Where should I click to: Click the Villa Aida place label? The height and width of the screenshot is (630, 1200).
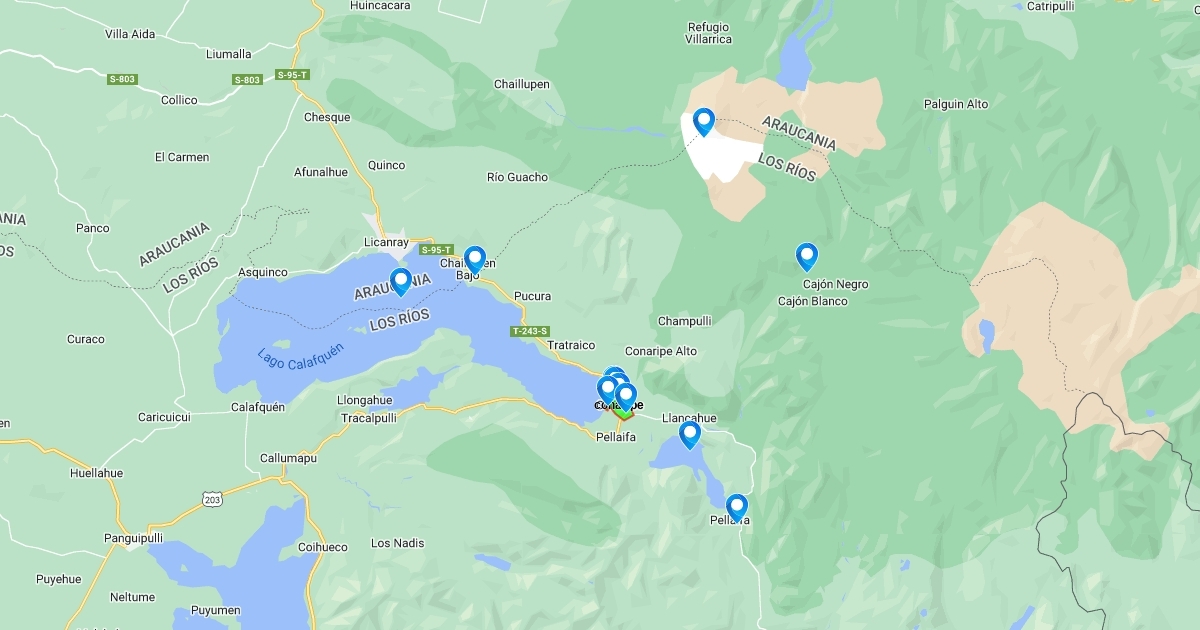click(130, 34)
